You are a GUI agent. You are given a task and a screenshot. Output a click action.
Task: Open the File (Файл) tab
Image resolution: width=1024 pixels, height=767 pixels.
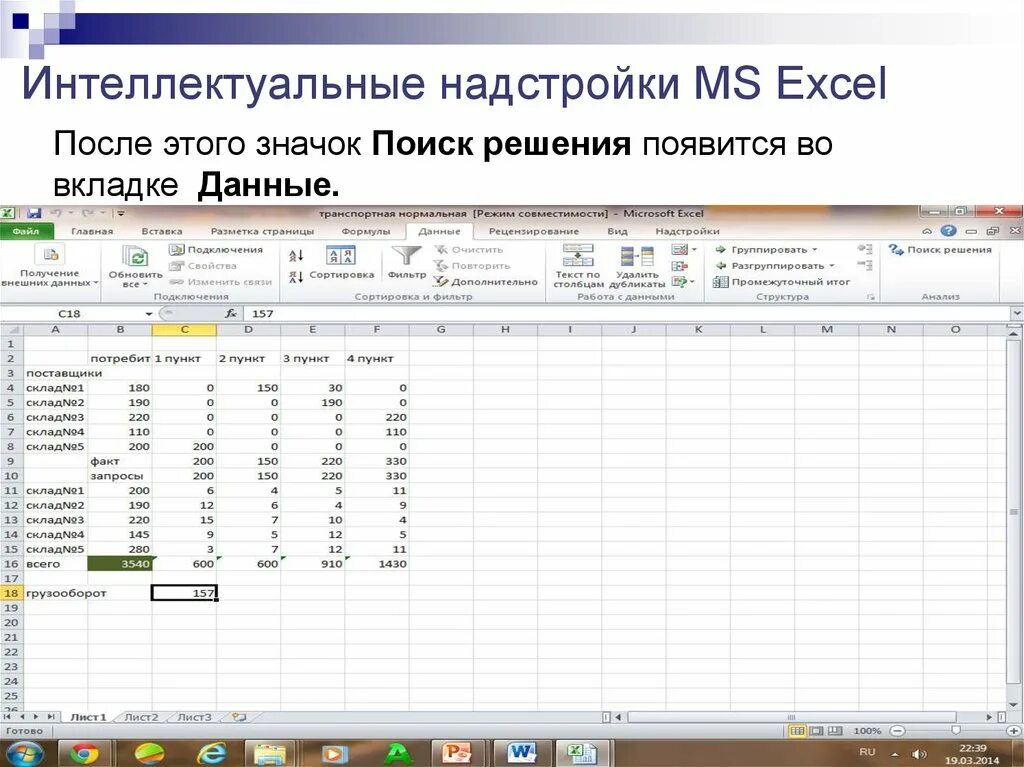click(x=25, y=231)
